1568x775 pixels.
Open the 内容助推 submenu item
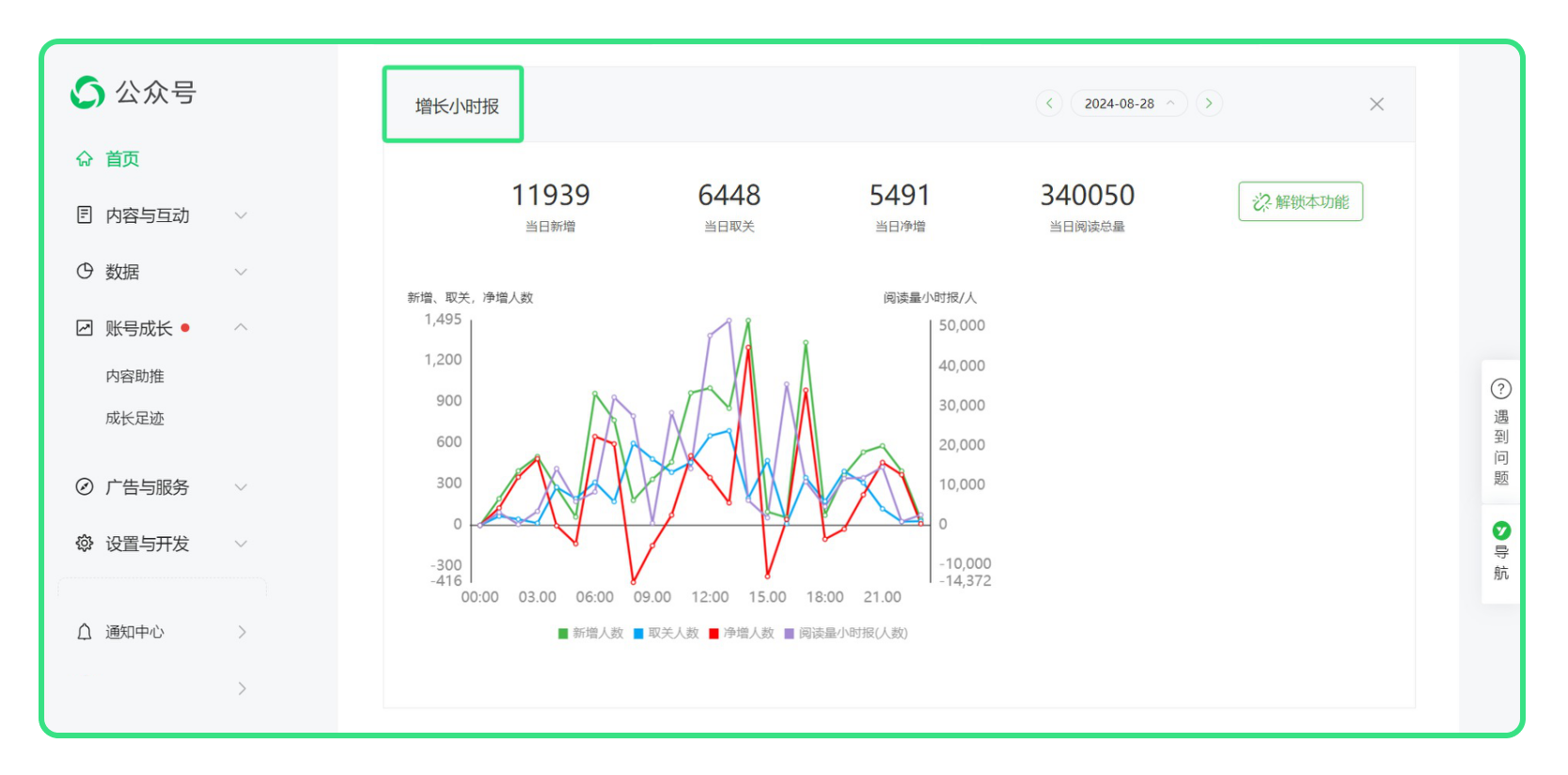coord(134,376)
